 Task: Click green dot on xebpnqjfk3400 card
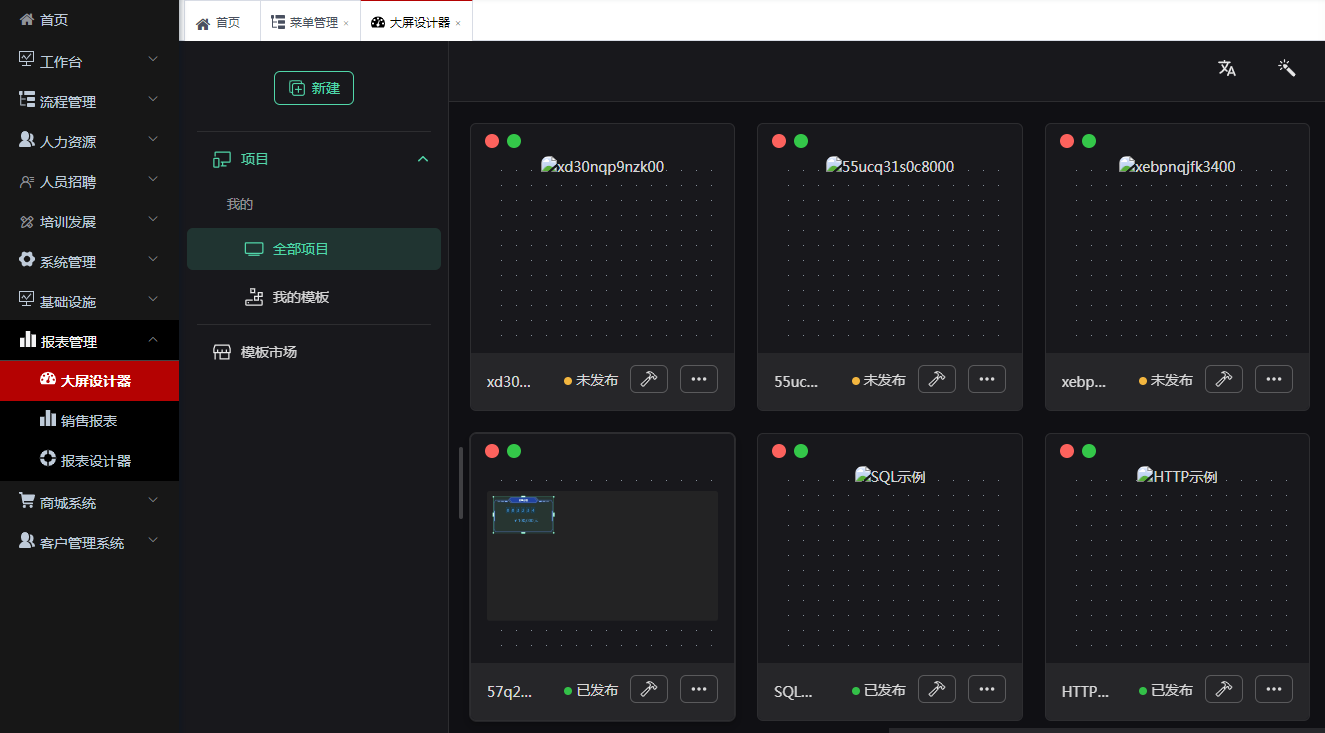[x=1089, y=141]
